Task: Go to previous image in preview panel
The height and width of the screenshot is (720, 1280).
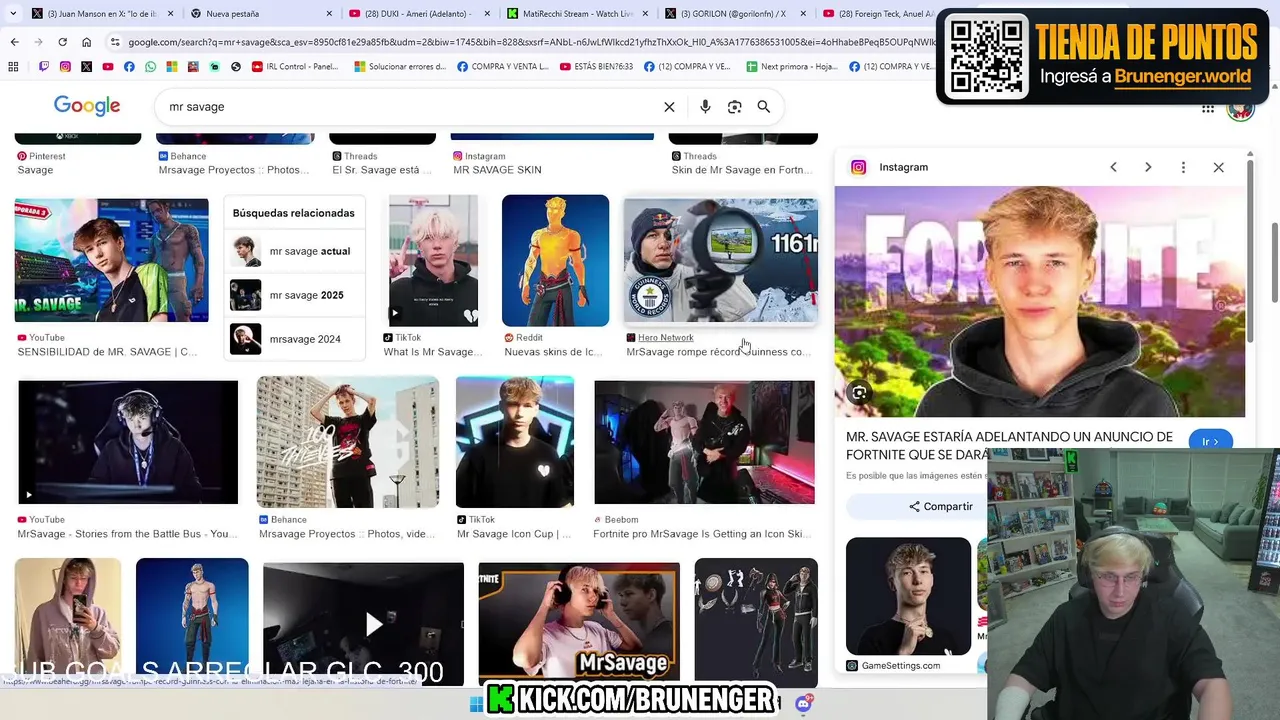Action: tap(1113, 167)
